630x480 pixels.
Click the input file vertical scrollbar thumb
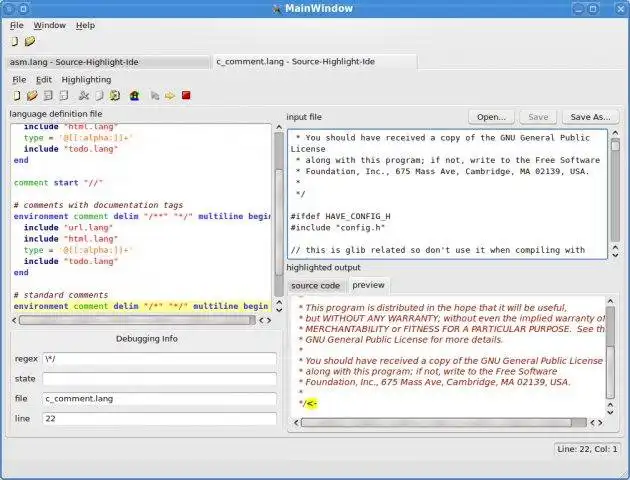(615, 145)
